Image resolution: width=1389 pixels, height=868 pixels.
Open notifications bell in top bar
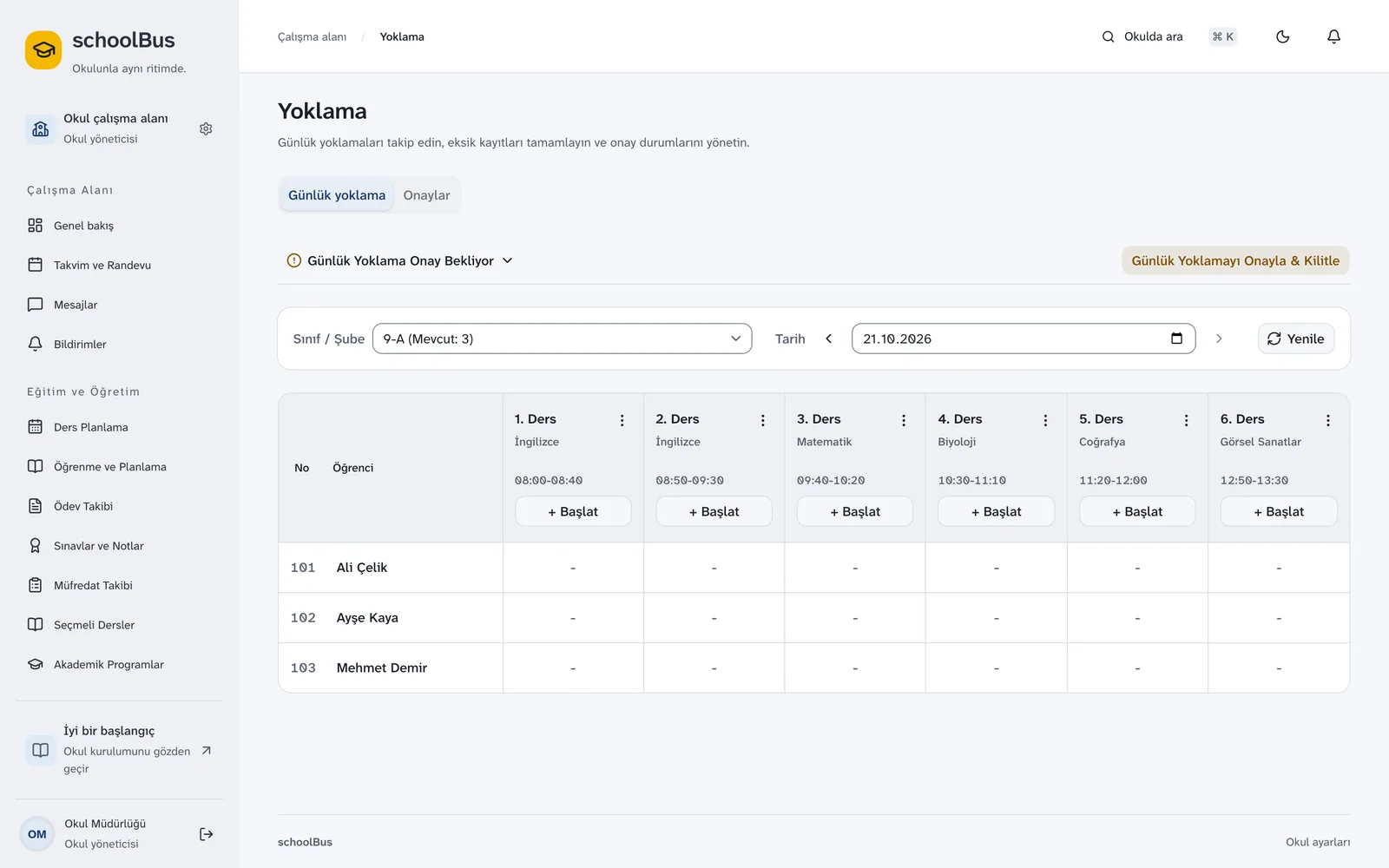click(1334, 36)
